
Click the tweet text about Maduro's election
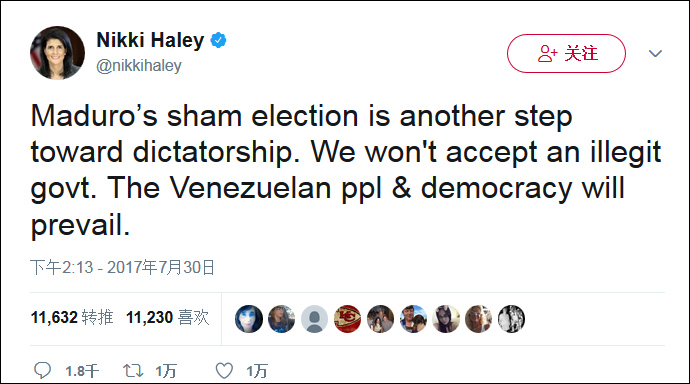tap(346, 170)
